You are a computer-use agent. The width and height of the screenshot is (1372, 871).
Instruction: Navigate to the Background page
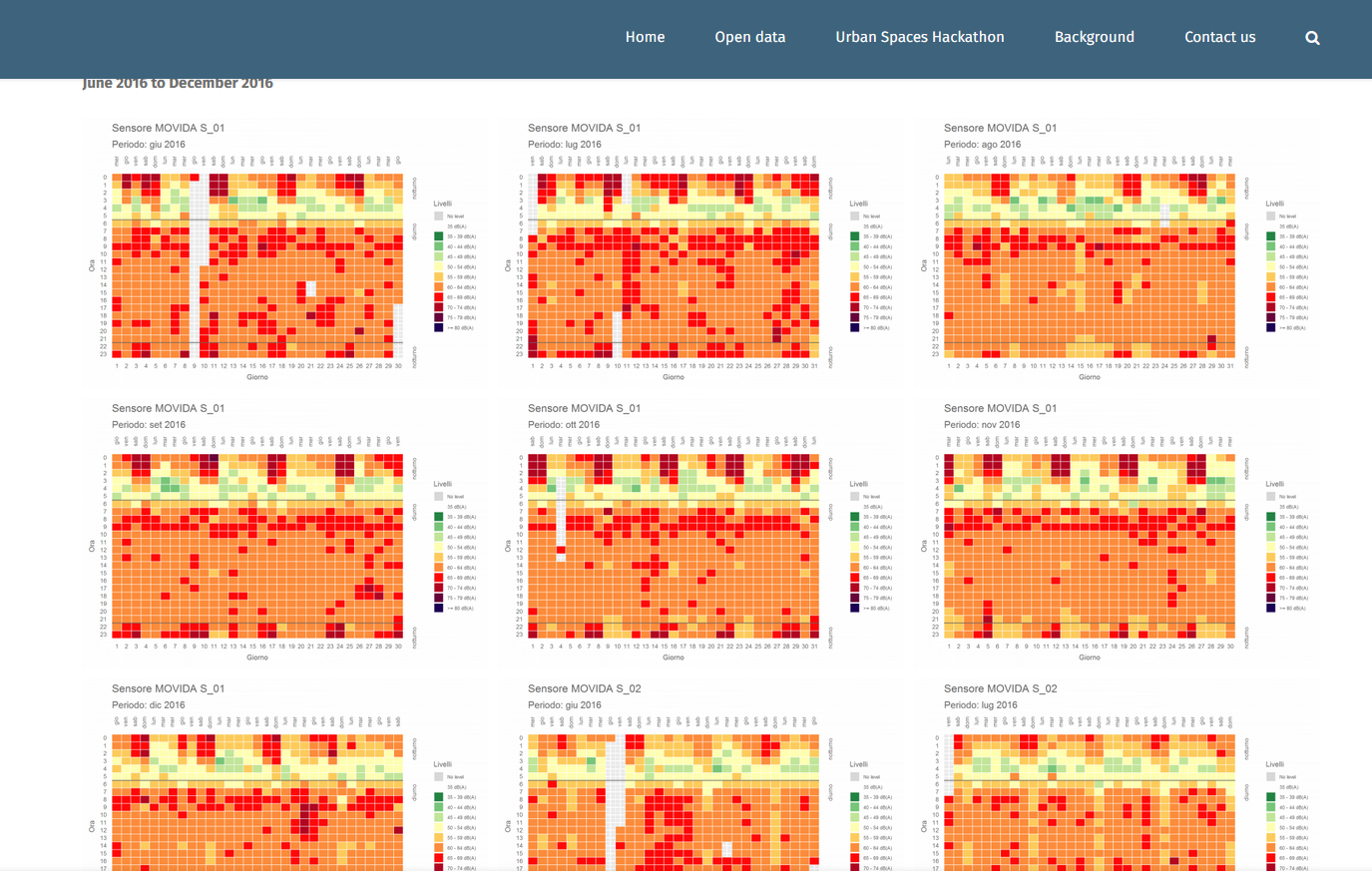pyautogui.click(x=1094, y=37)
